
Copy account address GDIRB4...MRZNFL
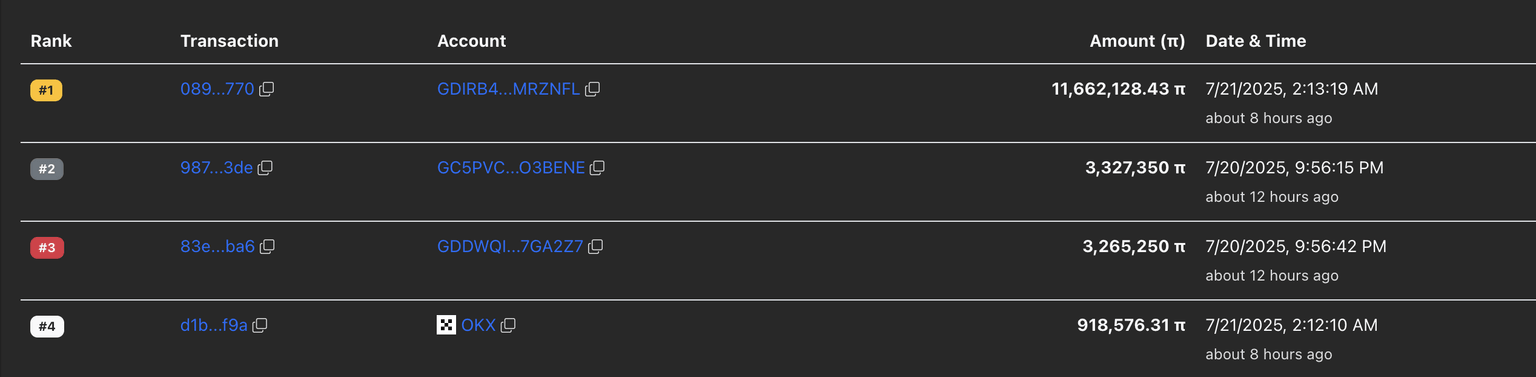pyautogui.click(x=592, y=89)
